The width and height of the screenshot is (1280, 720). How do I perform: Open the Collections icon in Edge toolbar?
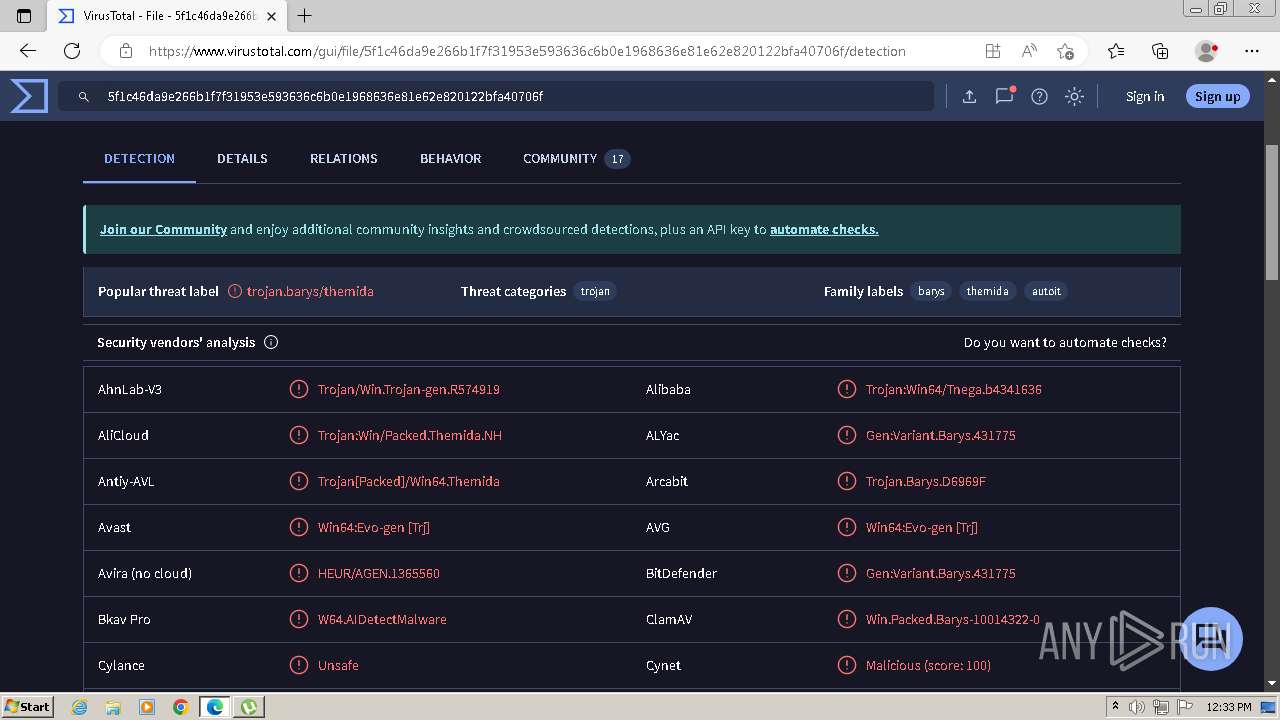(x=1160, y=51)
